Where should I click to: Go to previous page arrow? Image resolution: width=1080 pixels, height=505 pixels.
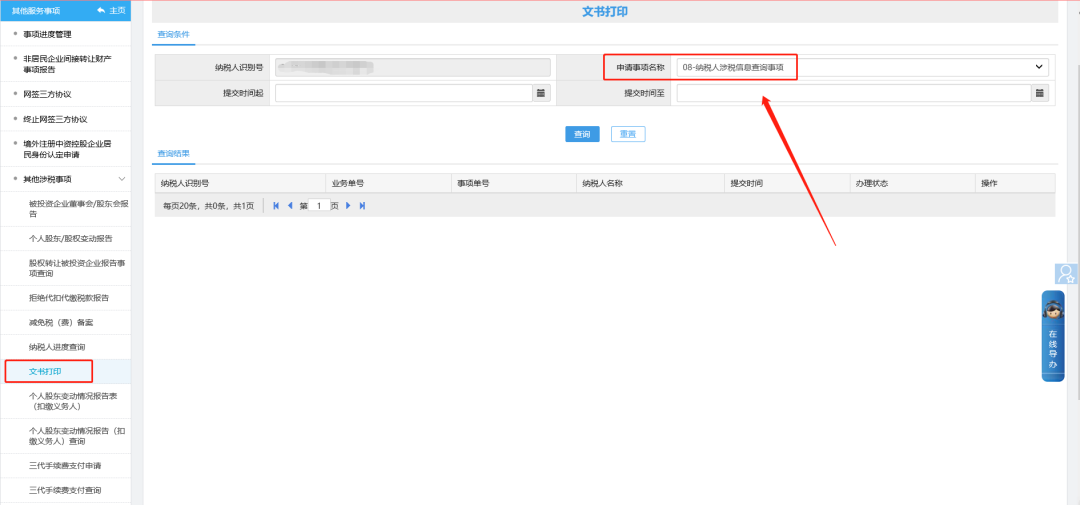(x=290, y=206)
